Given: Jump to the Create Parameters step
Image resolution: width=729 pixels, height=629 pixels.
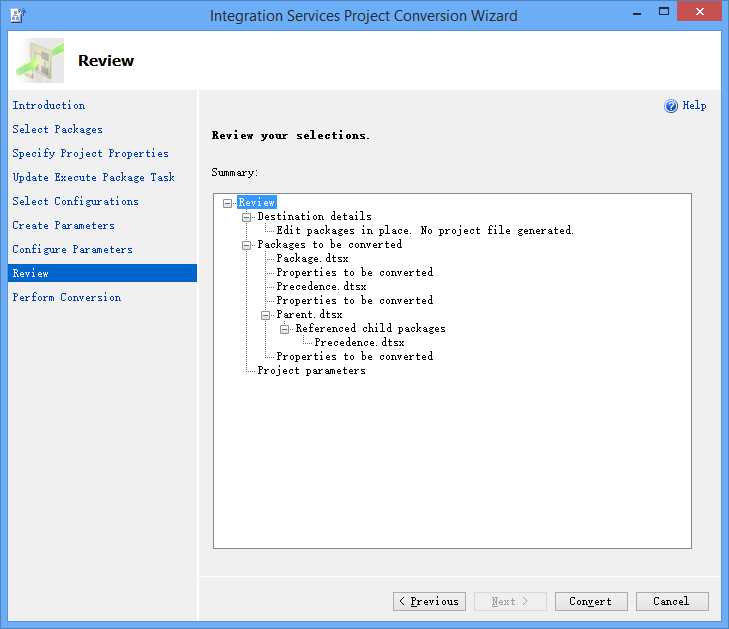Looking at the screenshot, I should click(x=63, y=225).
